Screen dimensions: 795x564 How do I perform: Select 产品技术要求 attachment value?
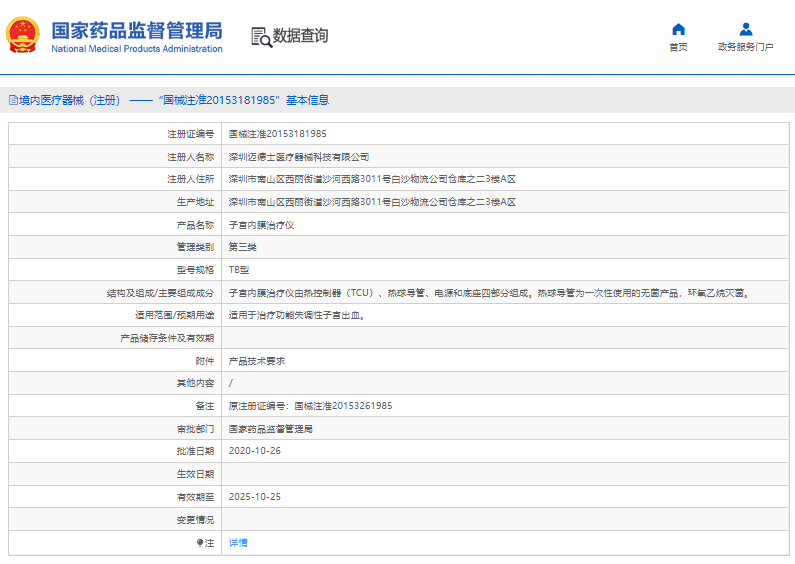pos(257,361)
